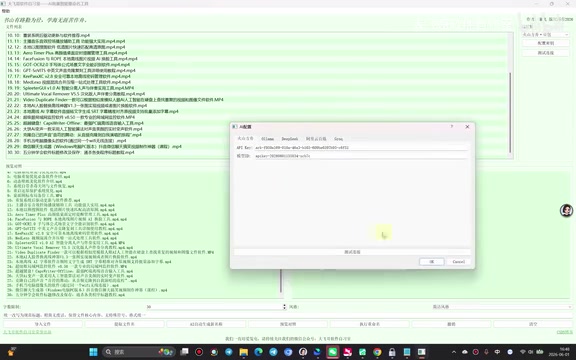Click the 模型ID input field

(361, 156)
